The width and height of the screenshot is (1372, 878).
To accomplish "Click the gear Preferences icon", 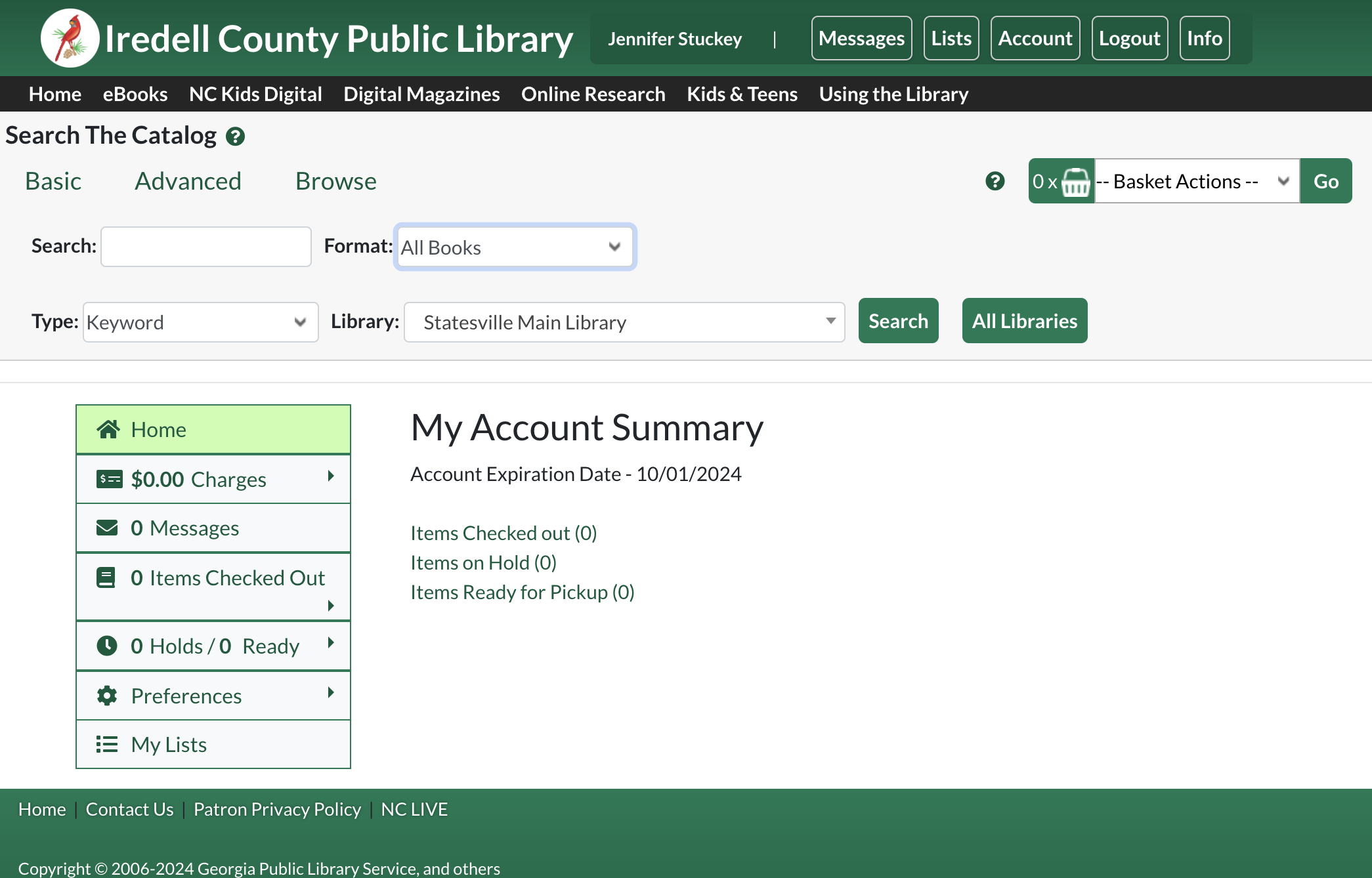I will (107, 696).
